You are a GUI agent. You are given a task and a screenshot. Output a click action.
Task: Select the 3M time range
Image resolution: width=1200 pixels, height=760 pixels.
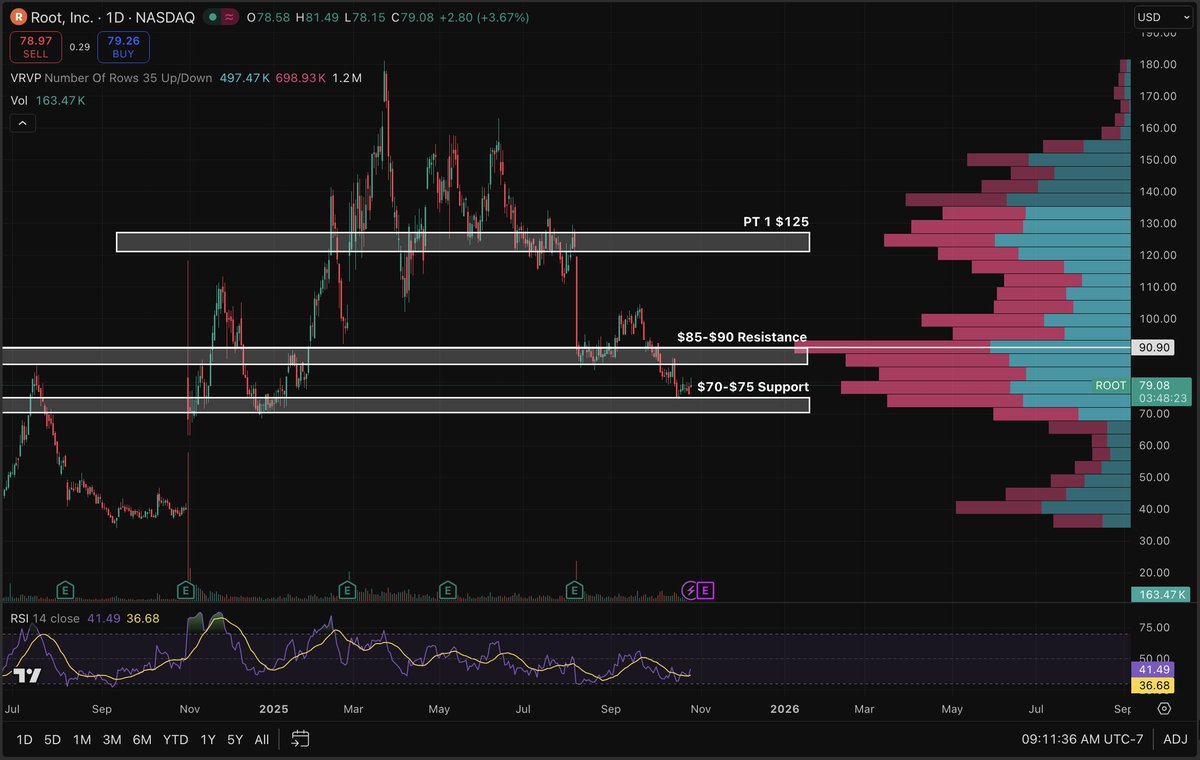pos(112,739)
